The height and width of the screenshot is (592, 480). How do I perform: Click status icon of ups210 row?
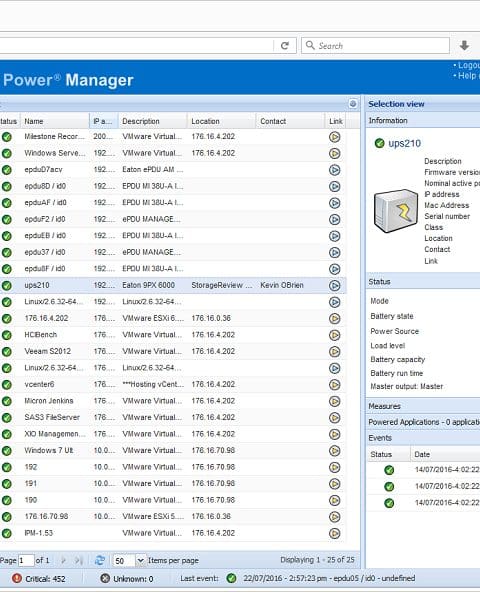pyautogui.click(x=6, y=285)
